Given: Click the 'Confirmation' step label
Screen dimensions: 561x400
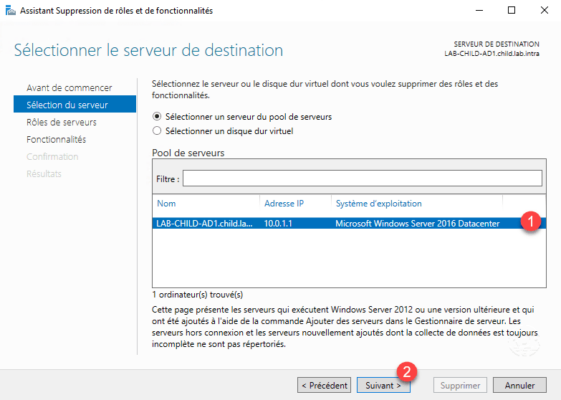Looking at the screenshot, I should [x=52, y=156].
